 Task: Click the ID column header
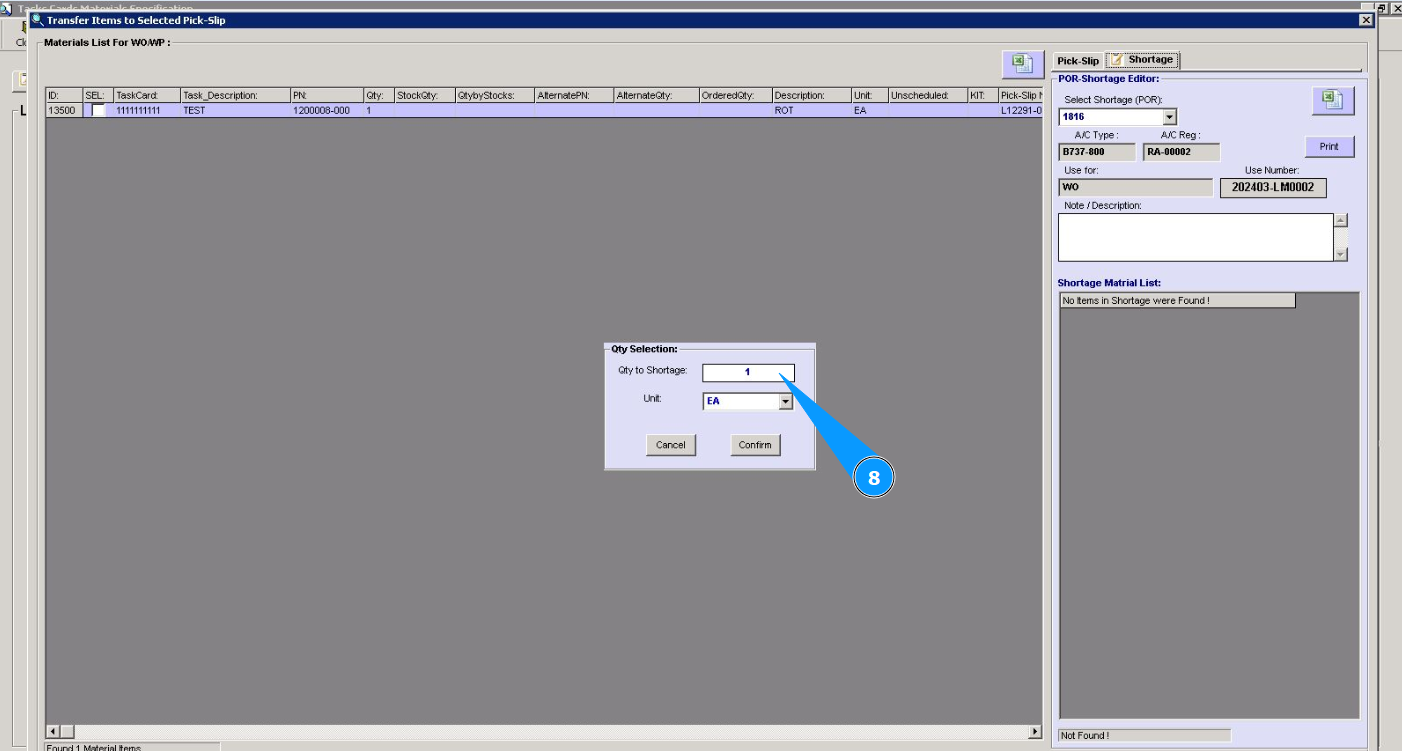tap(64, 96)
